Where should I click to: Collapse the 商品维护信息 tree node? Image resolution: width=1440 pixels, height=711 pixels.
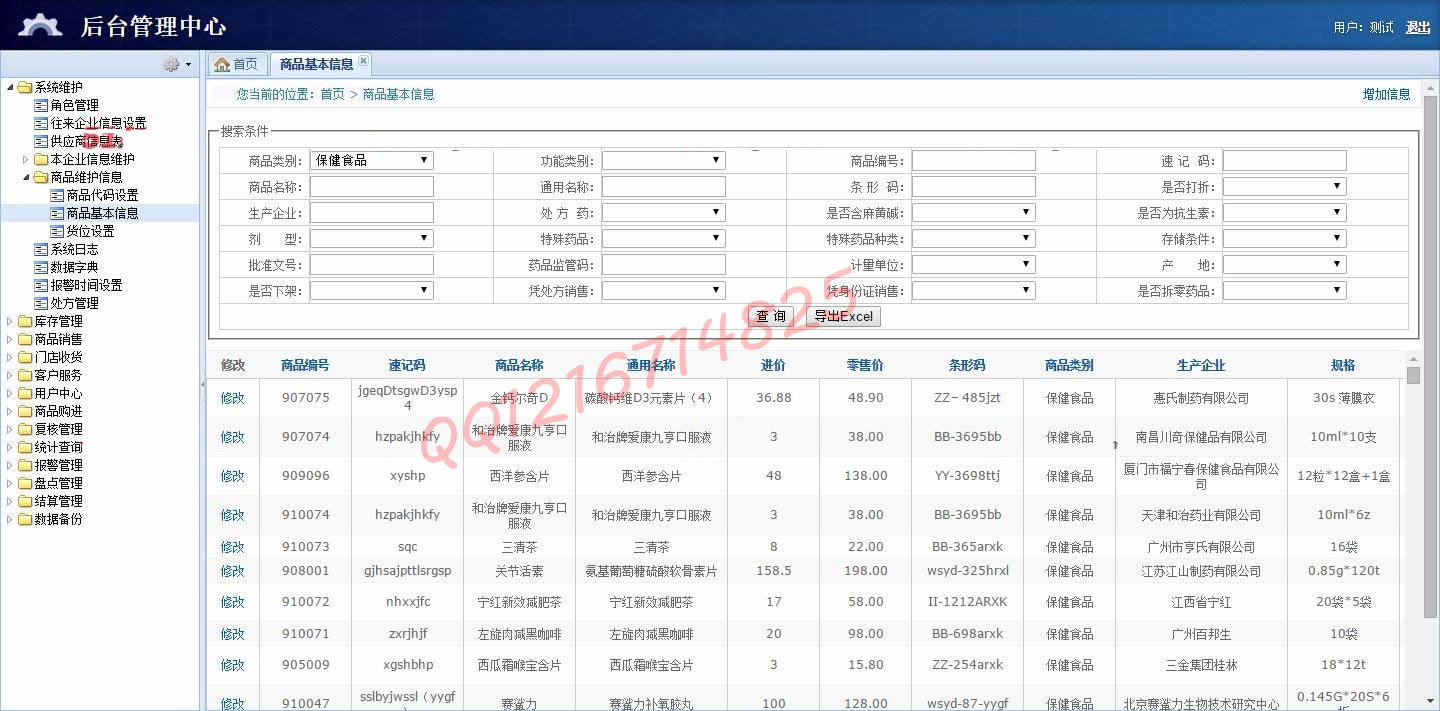26,177
